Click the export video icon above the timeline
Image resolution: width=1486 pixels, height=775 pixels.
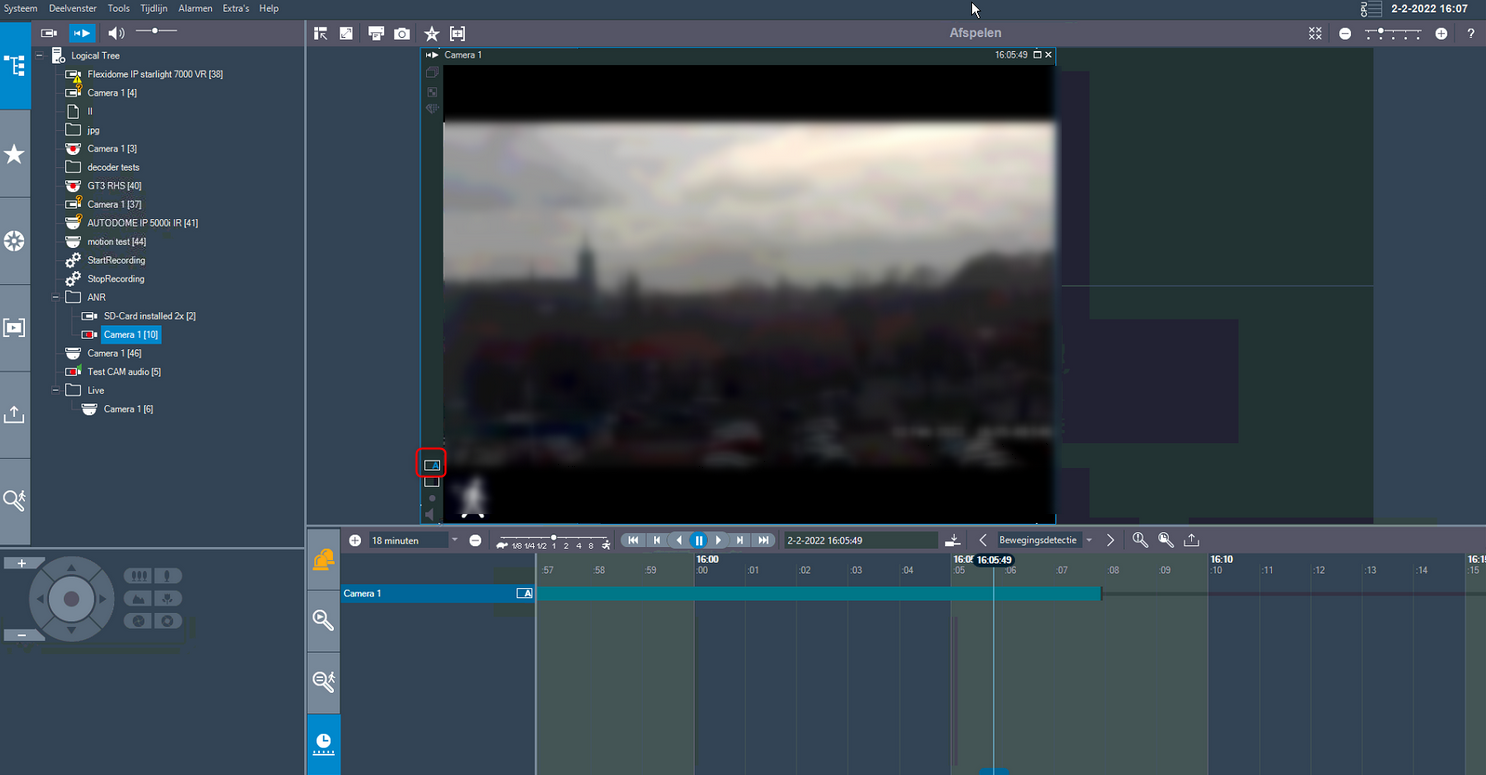click(1191, 540)
